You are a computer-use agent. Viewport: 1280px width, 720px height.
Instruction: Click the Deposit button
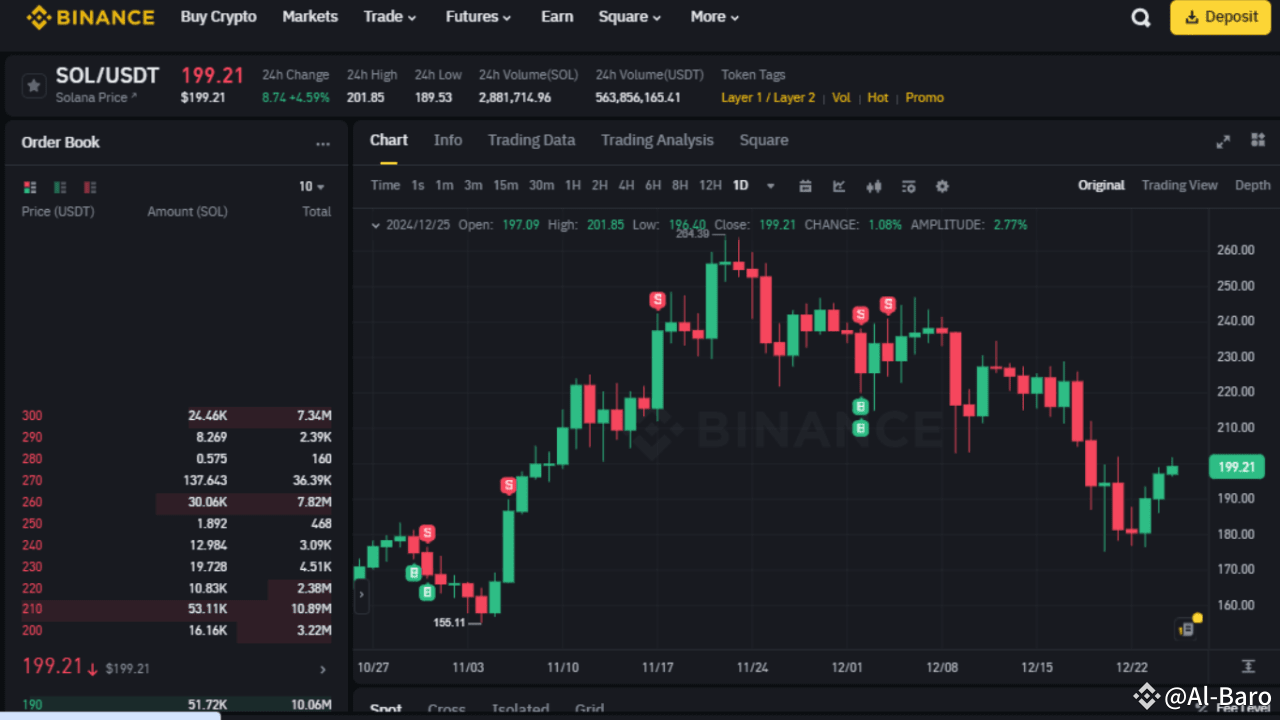click(1220, 17)
